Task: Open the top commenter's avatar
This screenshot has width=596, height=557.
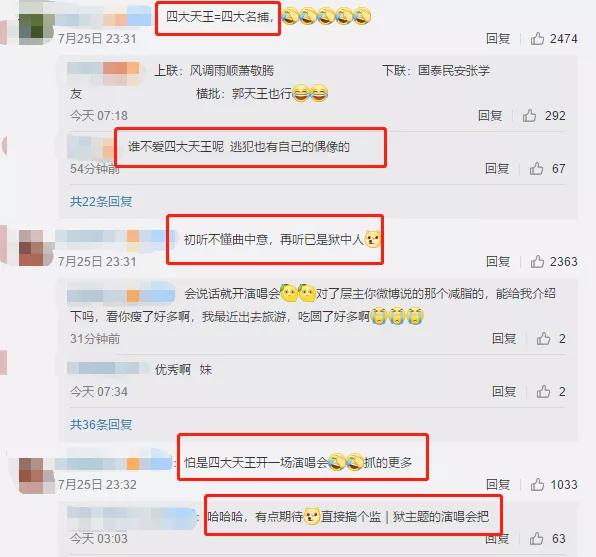Action: (x=36, y=27)
